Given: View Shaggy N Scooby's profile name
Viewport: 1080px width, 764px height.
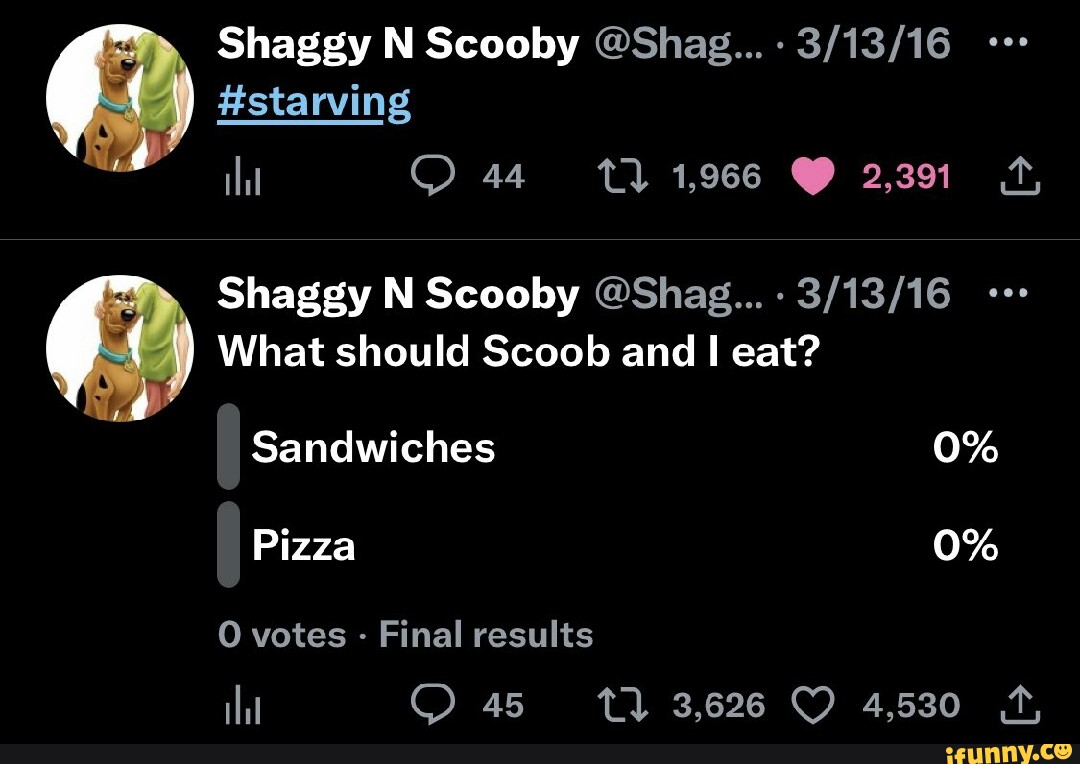Looking at the screenshot, I should [395, 42].
